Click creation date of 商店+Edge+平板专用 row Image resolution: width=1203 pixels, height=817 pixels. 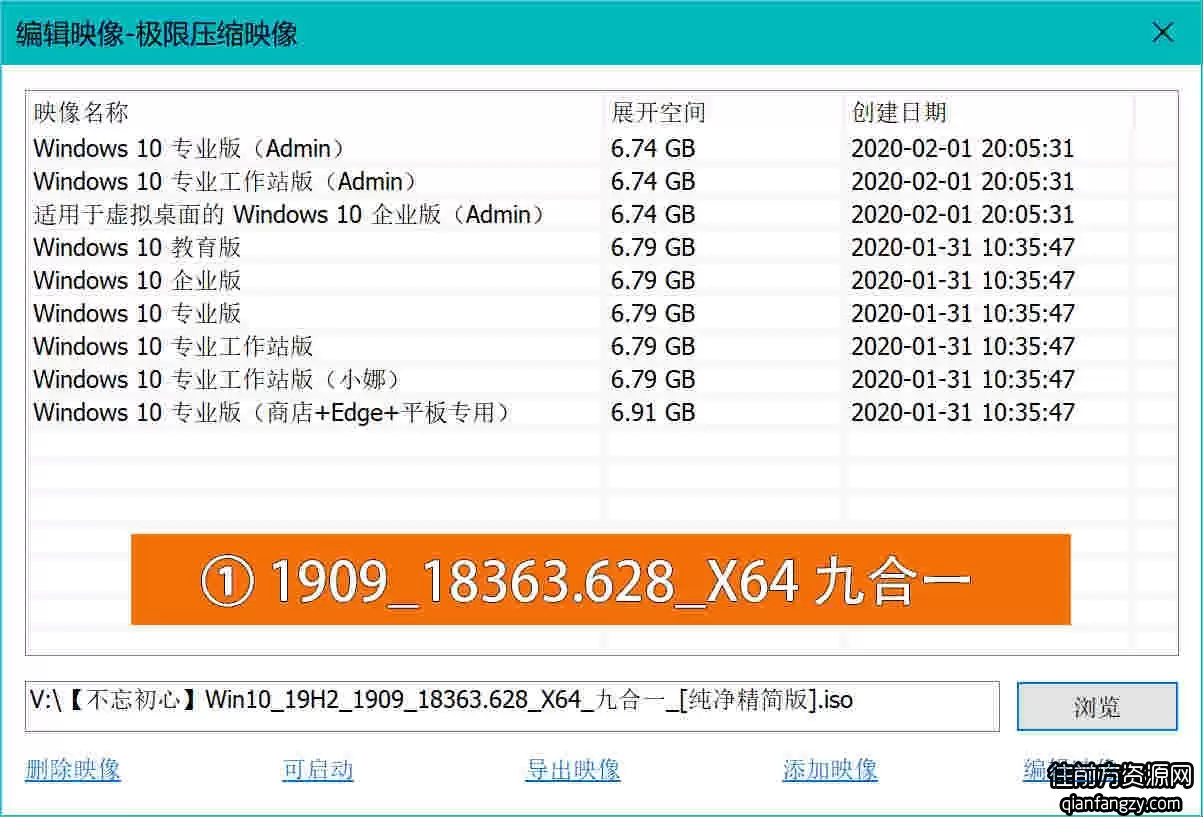(x=963, y=412)
